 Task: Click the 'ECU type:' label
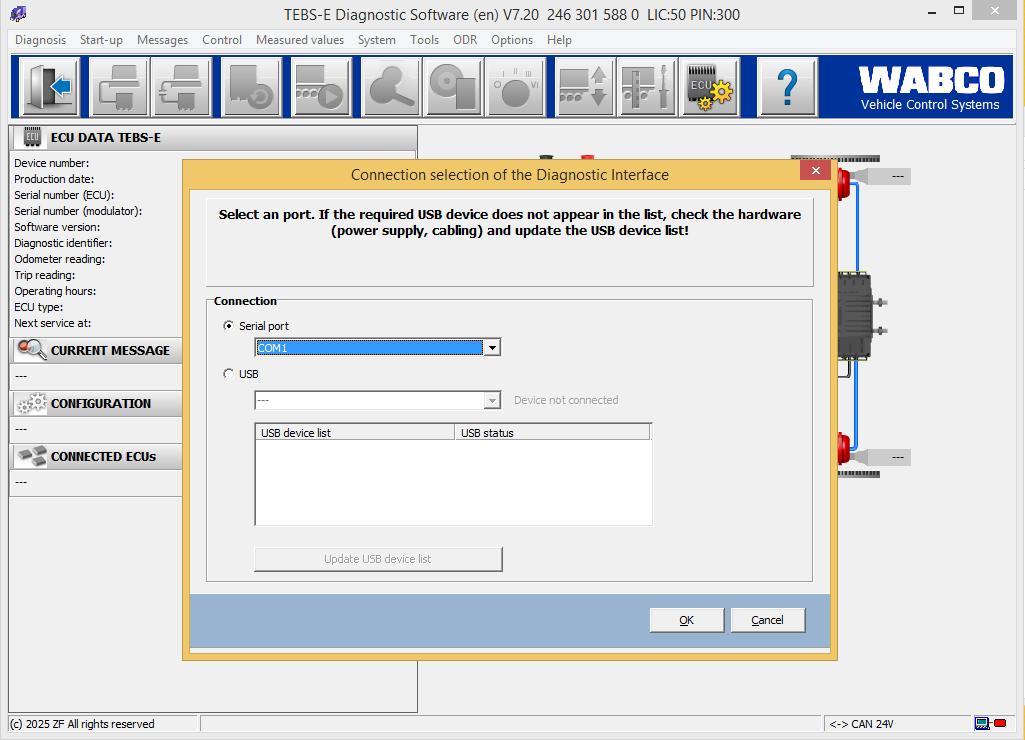(x=39, y=307)
